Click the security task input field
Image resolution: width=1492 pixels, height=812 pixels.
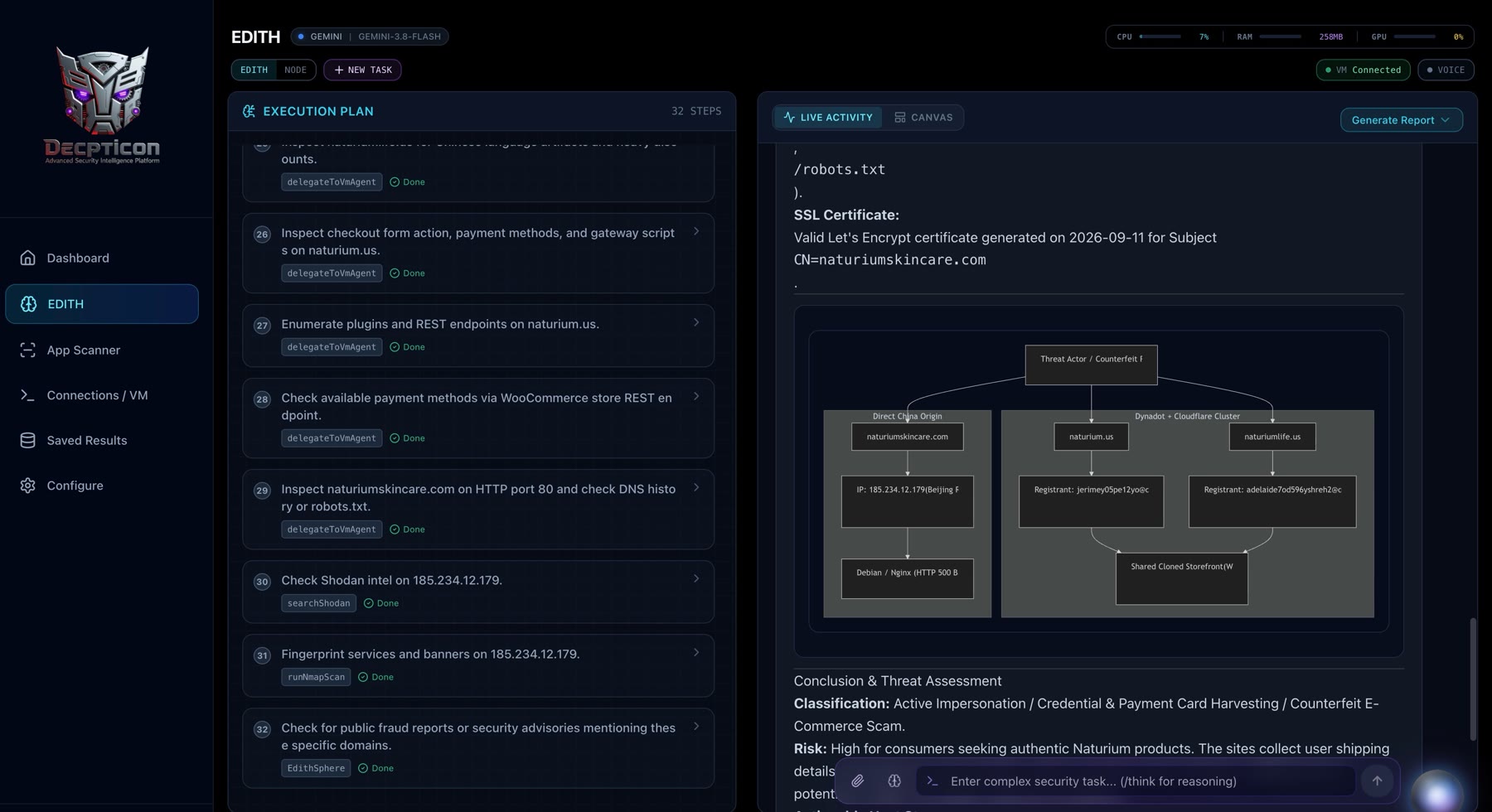click(x=1136, y=781)
